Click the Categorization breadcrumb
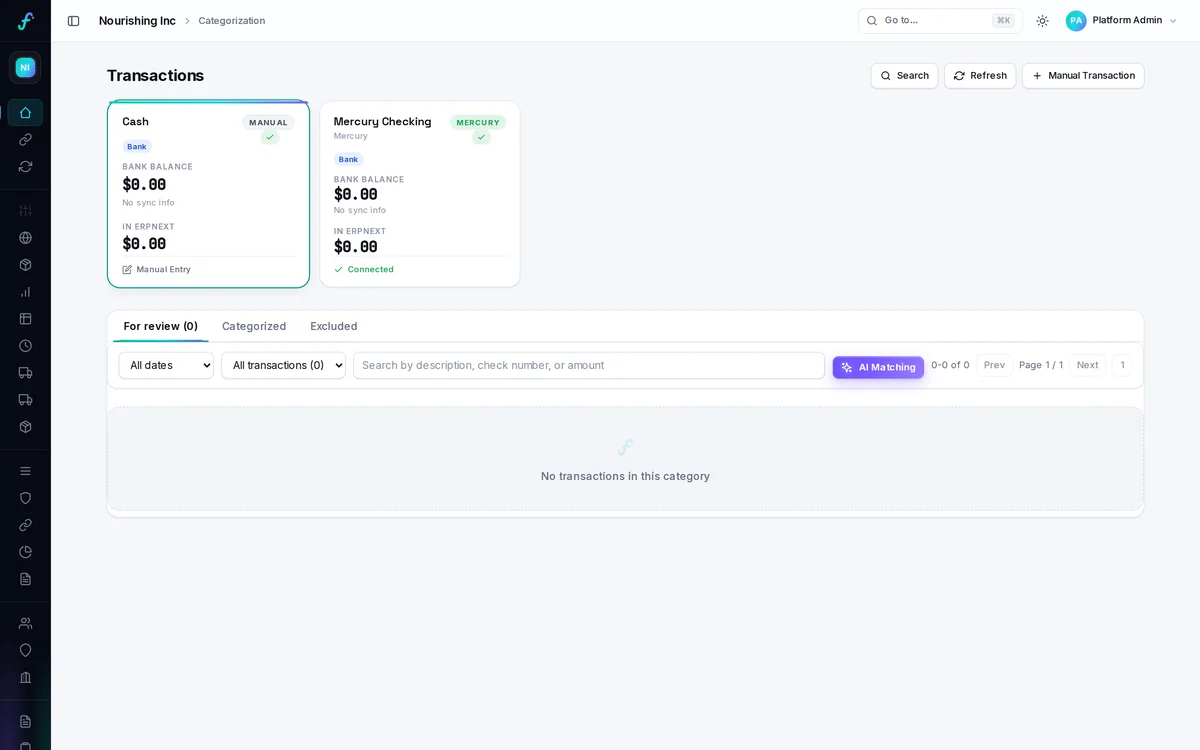This screenshot has width=1200, height=750. pos(232,21)
